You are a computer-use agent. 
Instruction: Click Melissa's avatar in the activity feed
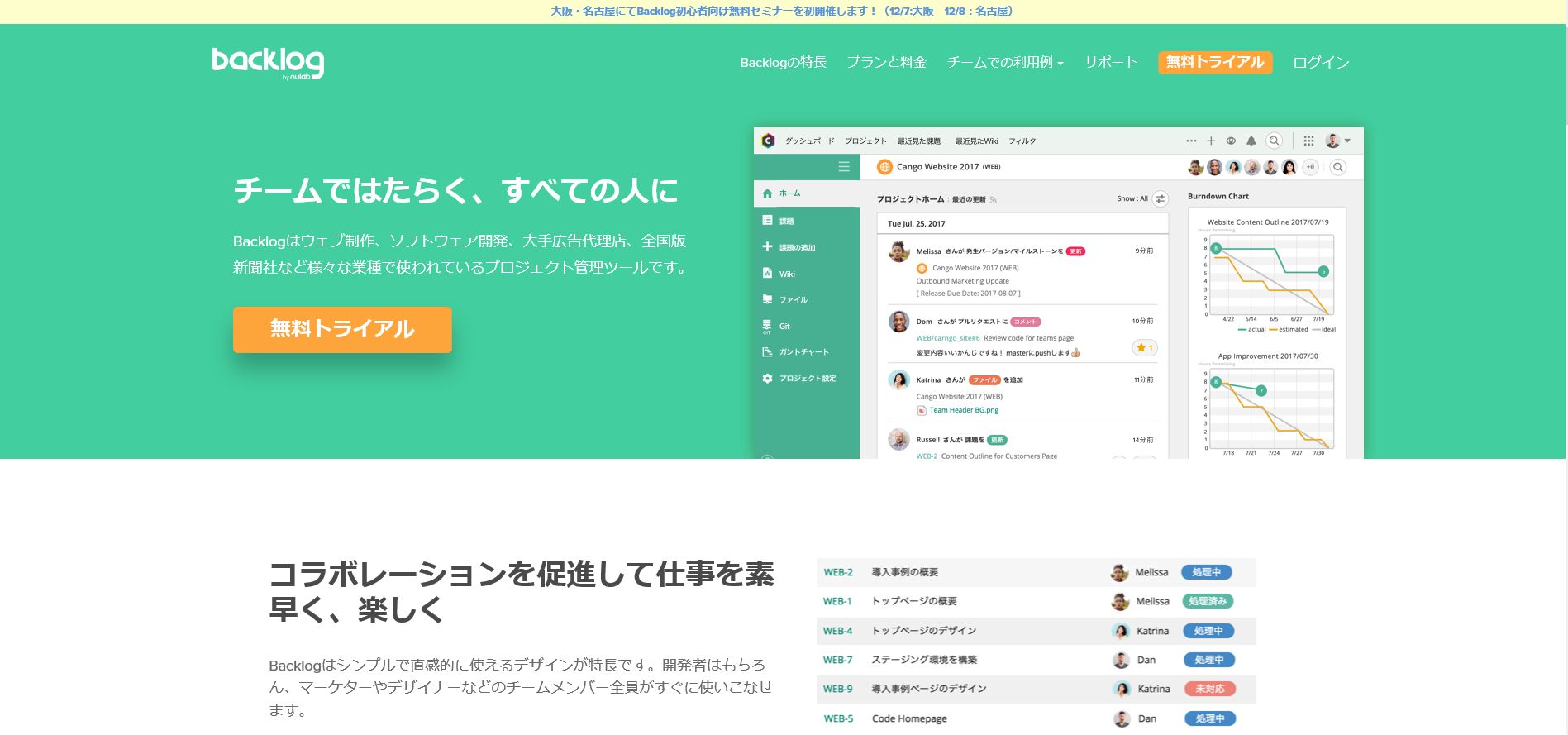tap(899, 251)
